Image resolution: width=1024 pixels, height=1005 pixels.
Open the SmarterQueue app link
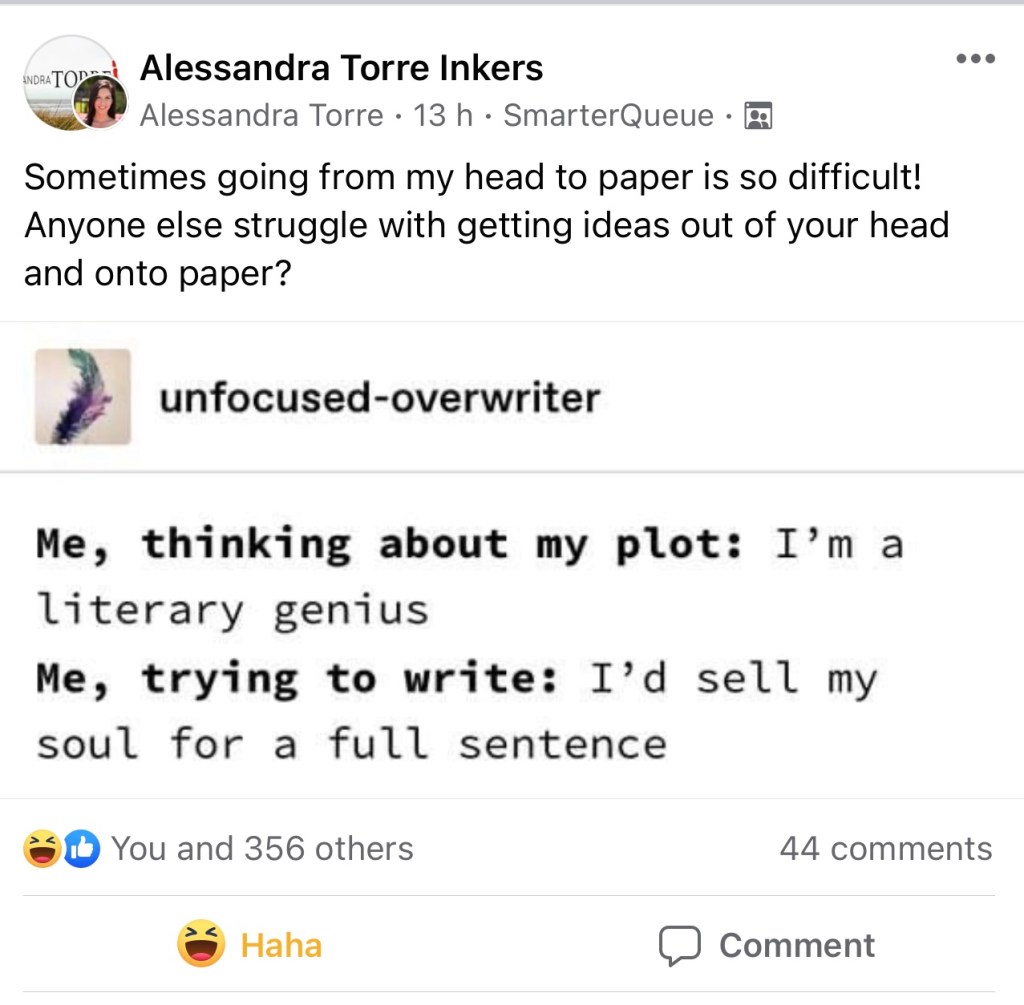(x=608, y=116)
